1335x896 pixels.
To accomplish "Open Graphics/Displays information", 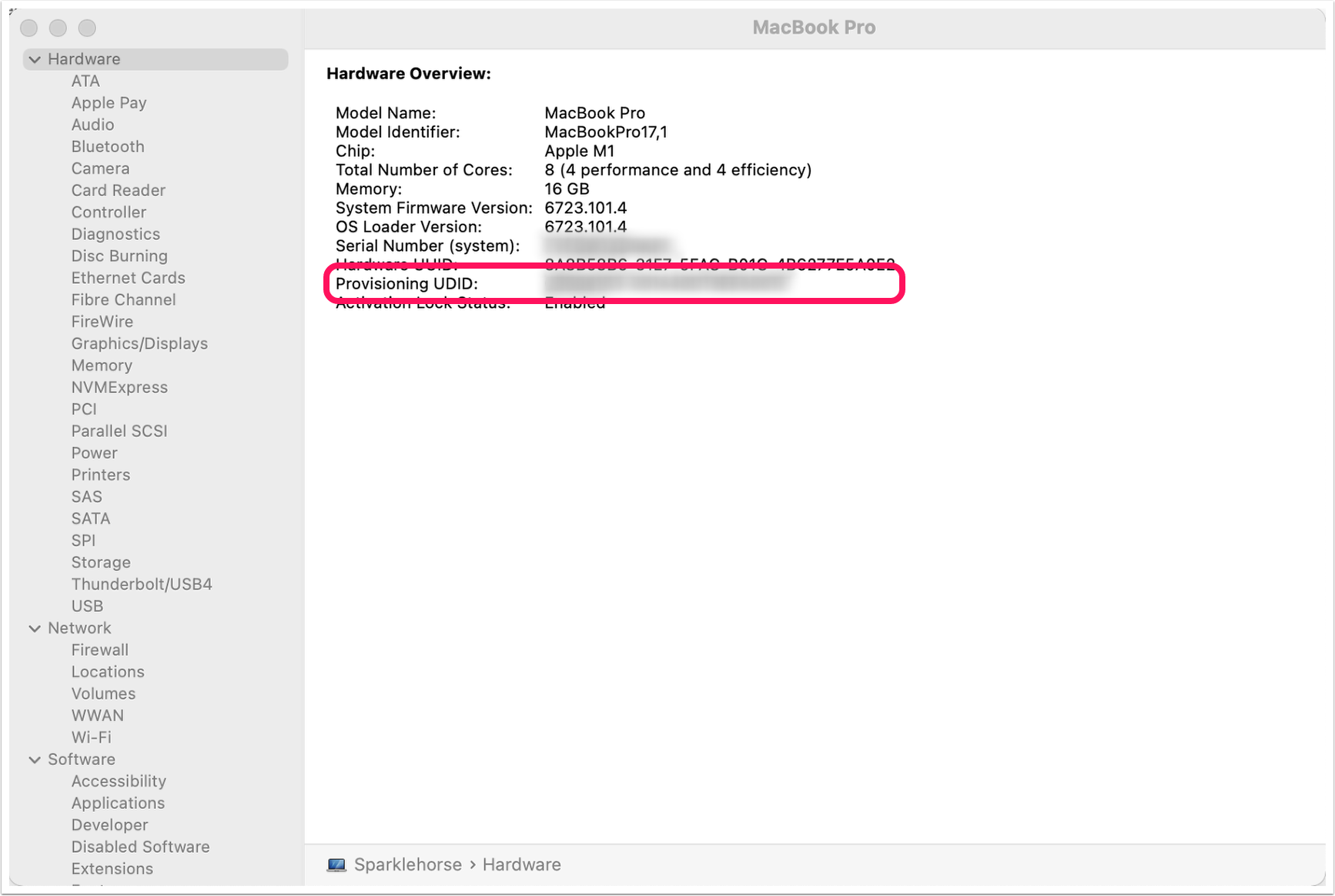I will pyautogui.click(x=139, y=343).
